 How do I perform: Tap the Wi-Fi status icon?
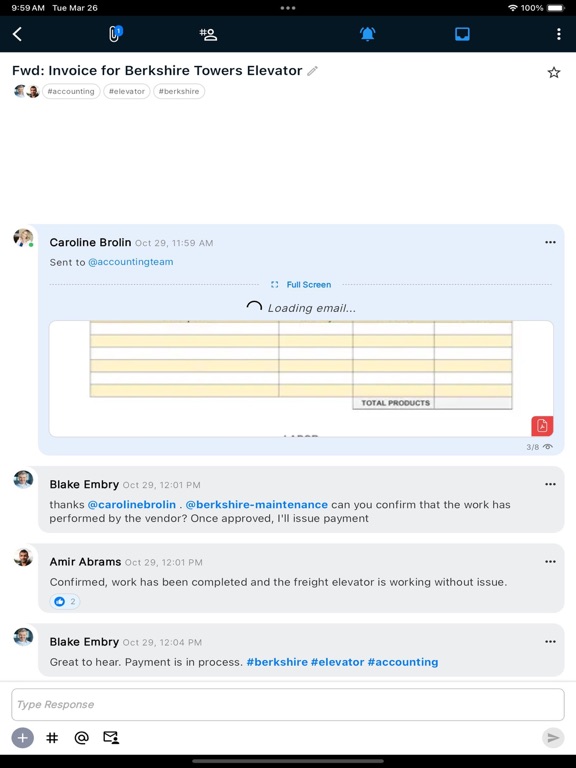coord(513,8)
